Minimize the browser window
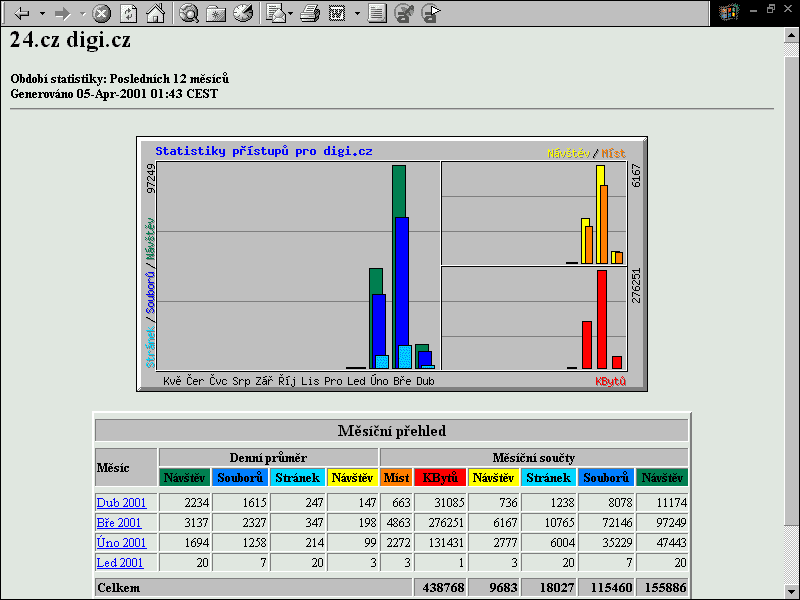The height and width of the screenshot is (600, 800). point(754,9)
